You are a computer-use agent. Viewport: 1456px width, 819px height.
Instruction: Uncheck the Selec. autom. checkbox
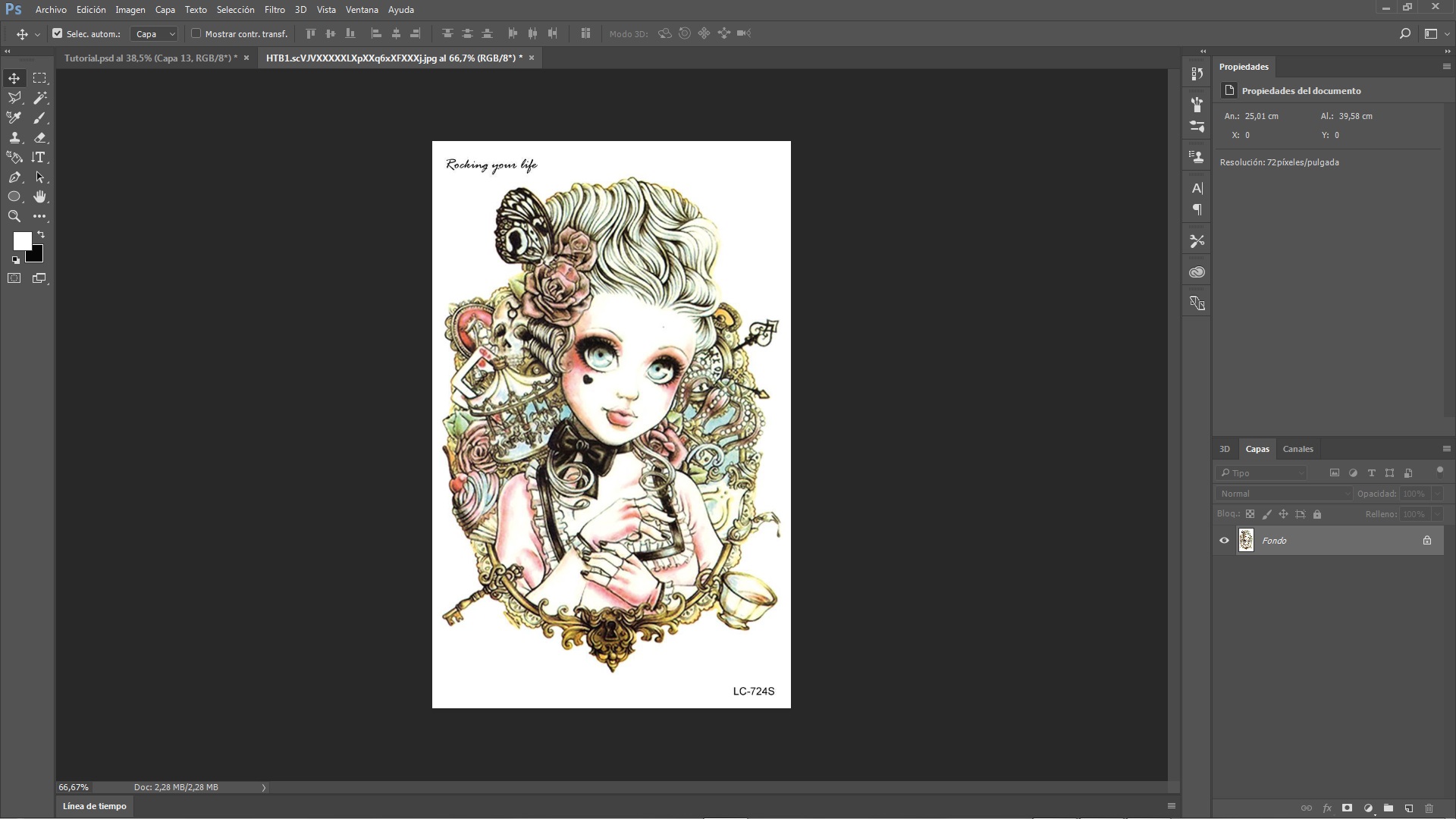point(57,33)
